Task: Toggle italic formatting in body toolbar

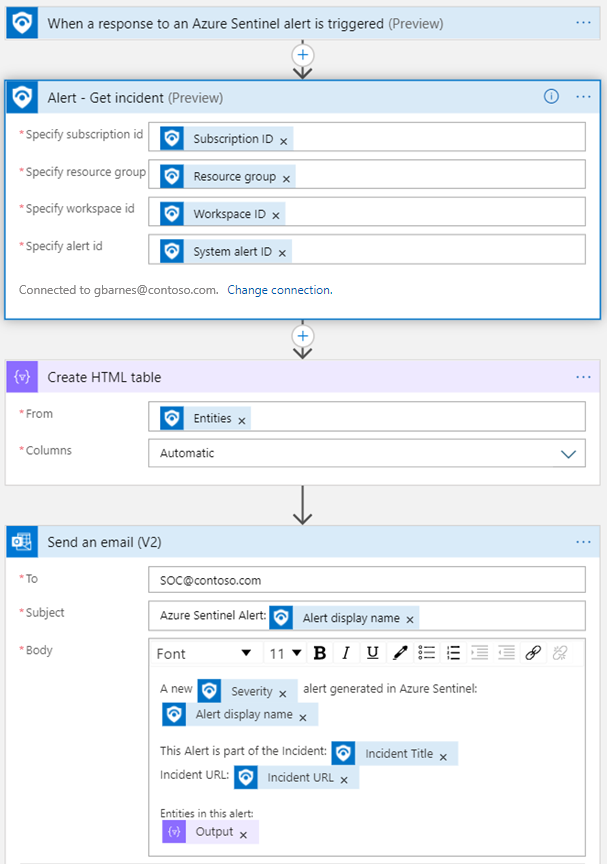Action: point(346,653)
